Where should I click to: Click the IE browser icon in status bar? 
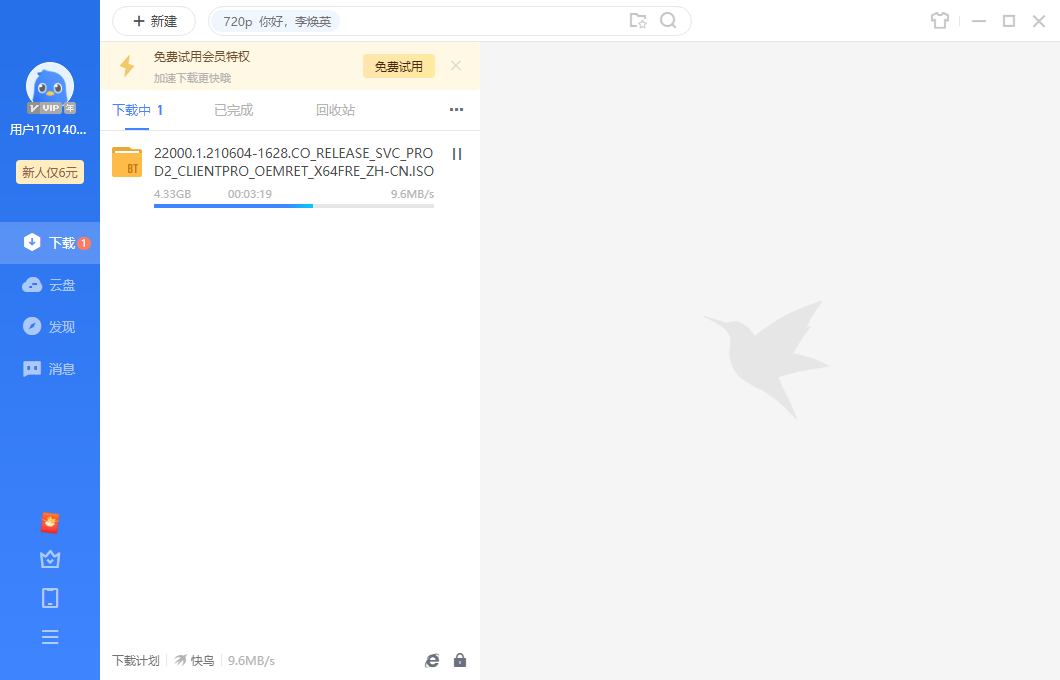point(432,660)
